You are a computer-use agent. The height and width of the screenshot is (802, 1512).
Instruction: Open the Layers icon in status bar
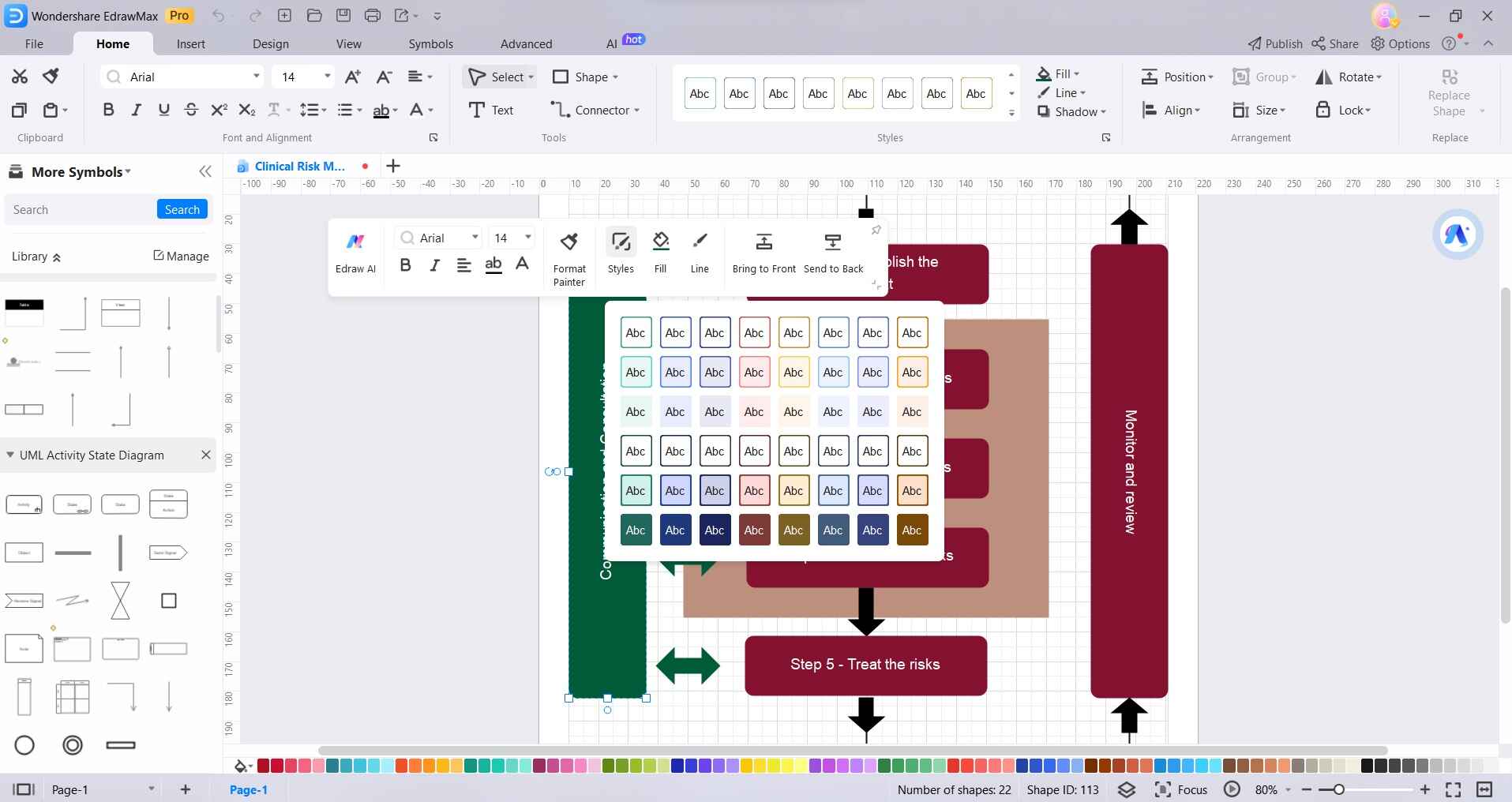pos(1127,789)
